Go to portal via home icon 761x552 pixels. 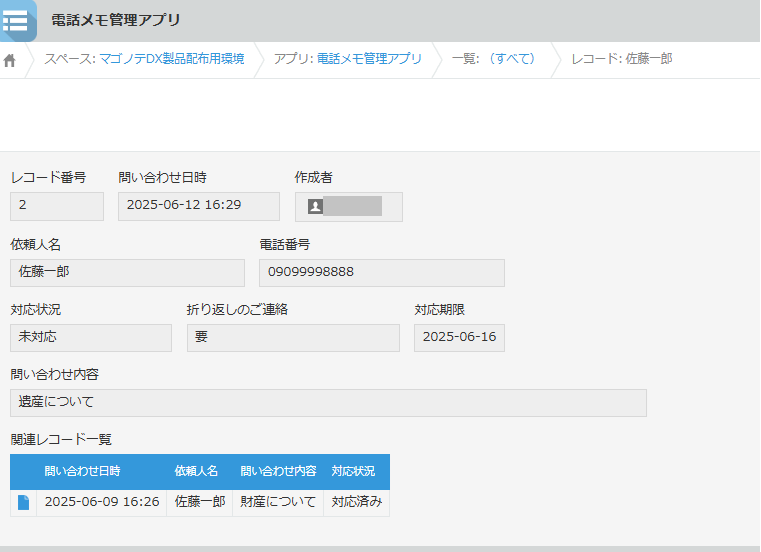tap(10, 60)
